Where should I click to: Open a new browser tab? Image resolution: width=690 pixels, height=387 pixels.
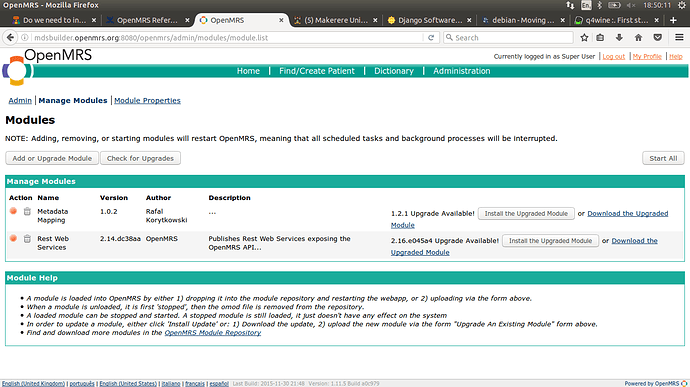tap(673, 20)
